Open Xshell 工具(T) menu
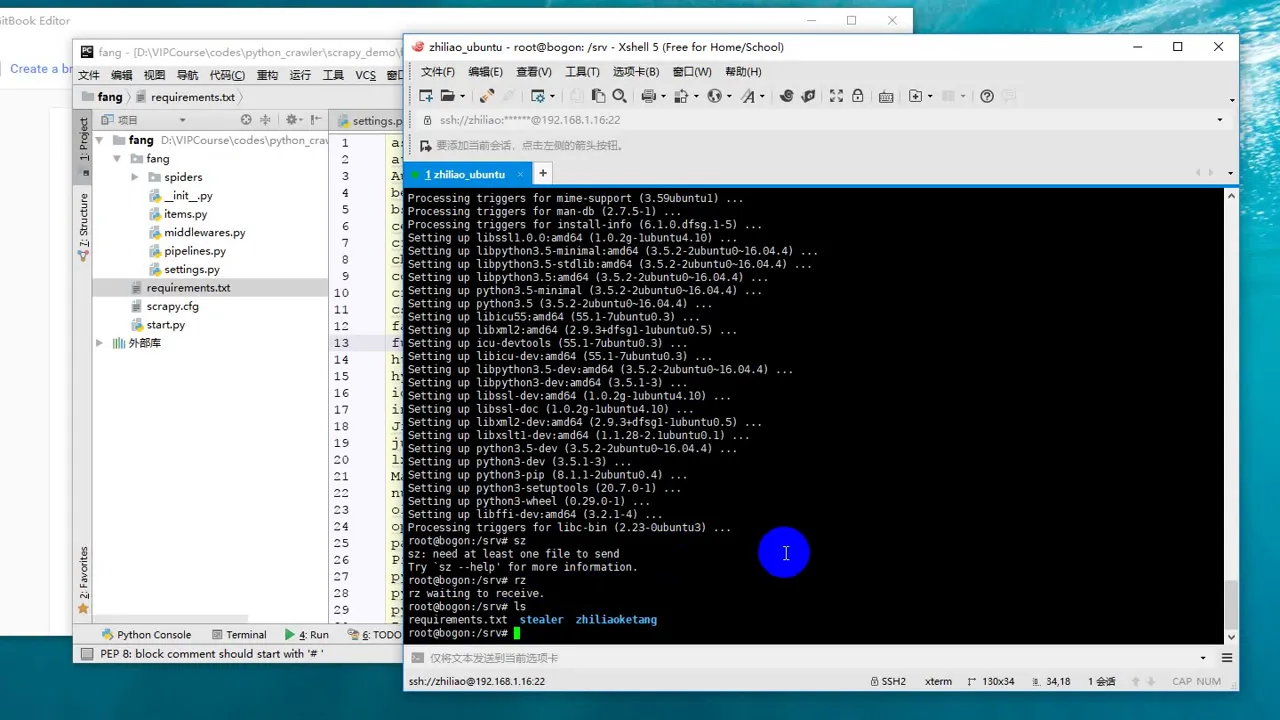1280x720 pixels. click(x=582, y=72)
